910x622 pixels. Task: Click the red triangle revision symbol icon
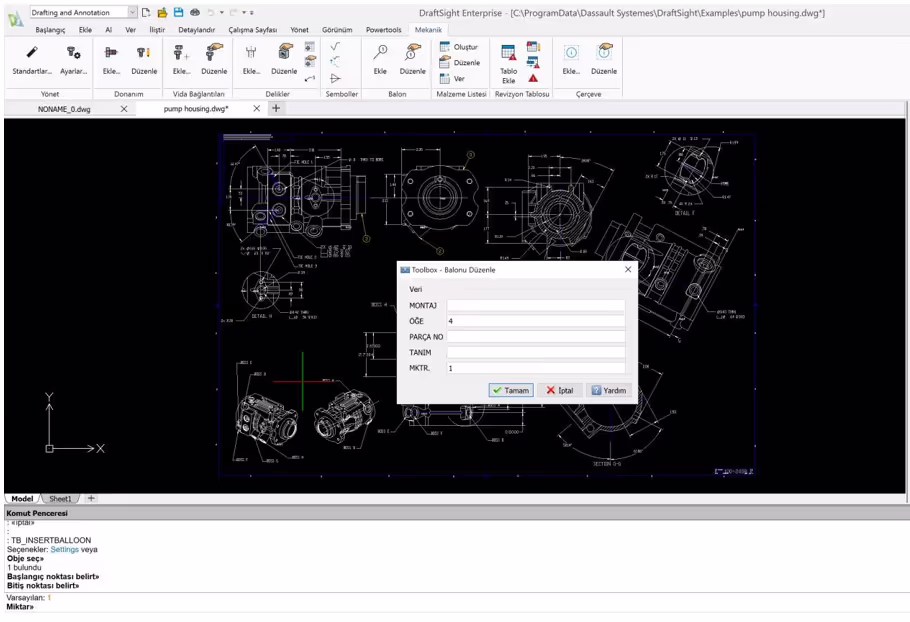(x=533, y=78)
